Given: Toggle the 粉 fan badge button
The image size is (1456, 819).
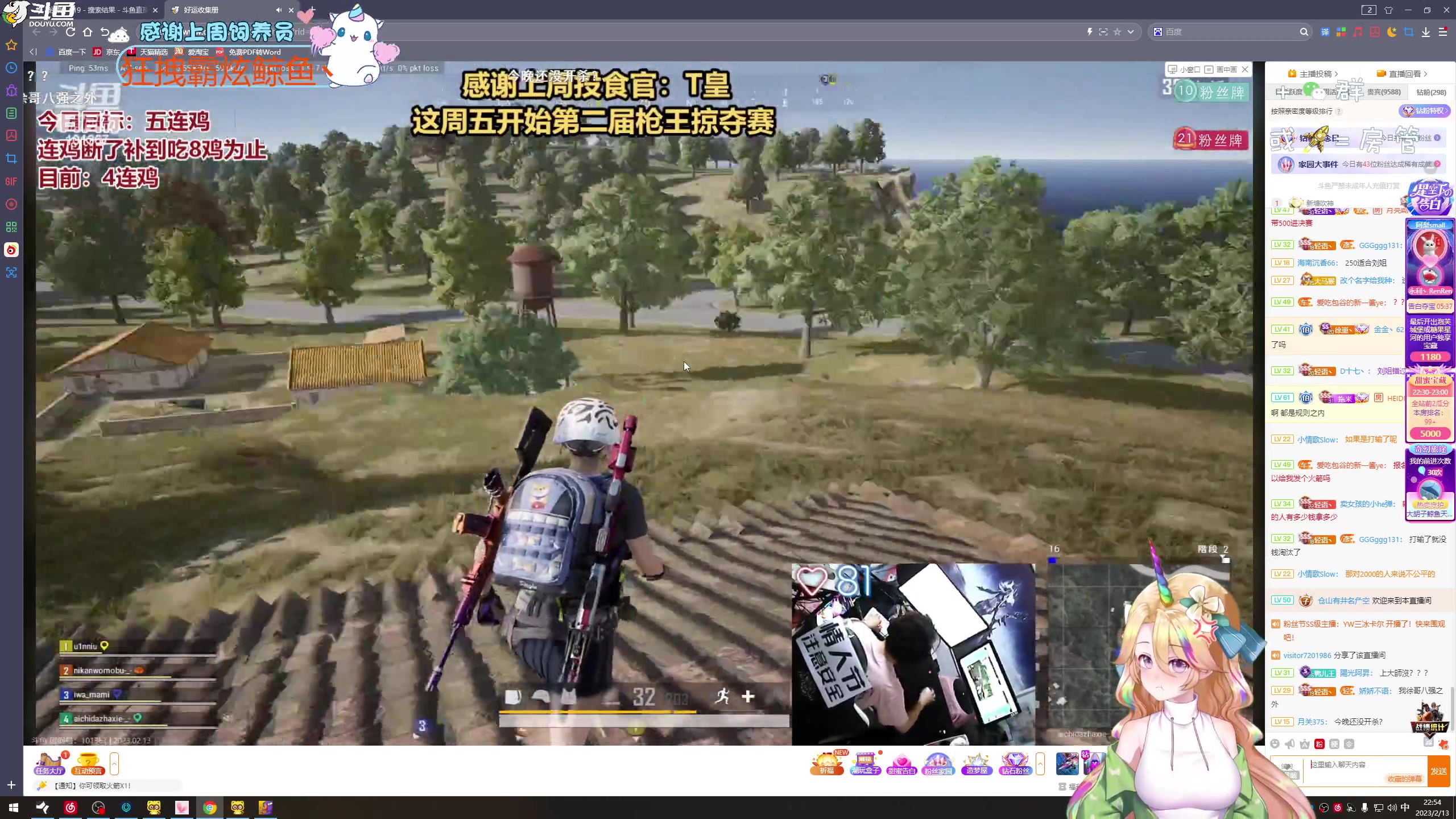Looking at the screenshot, I should point(1319,744).
